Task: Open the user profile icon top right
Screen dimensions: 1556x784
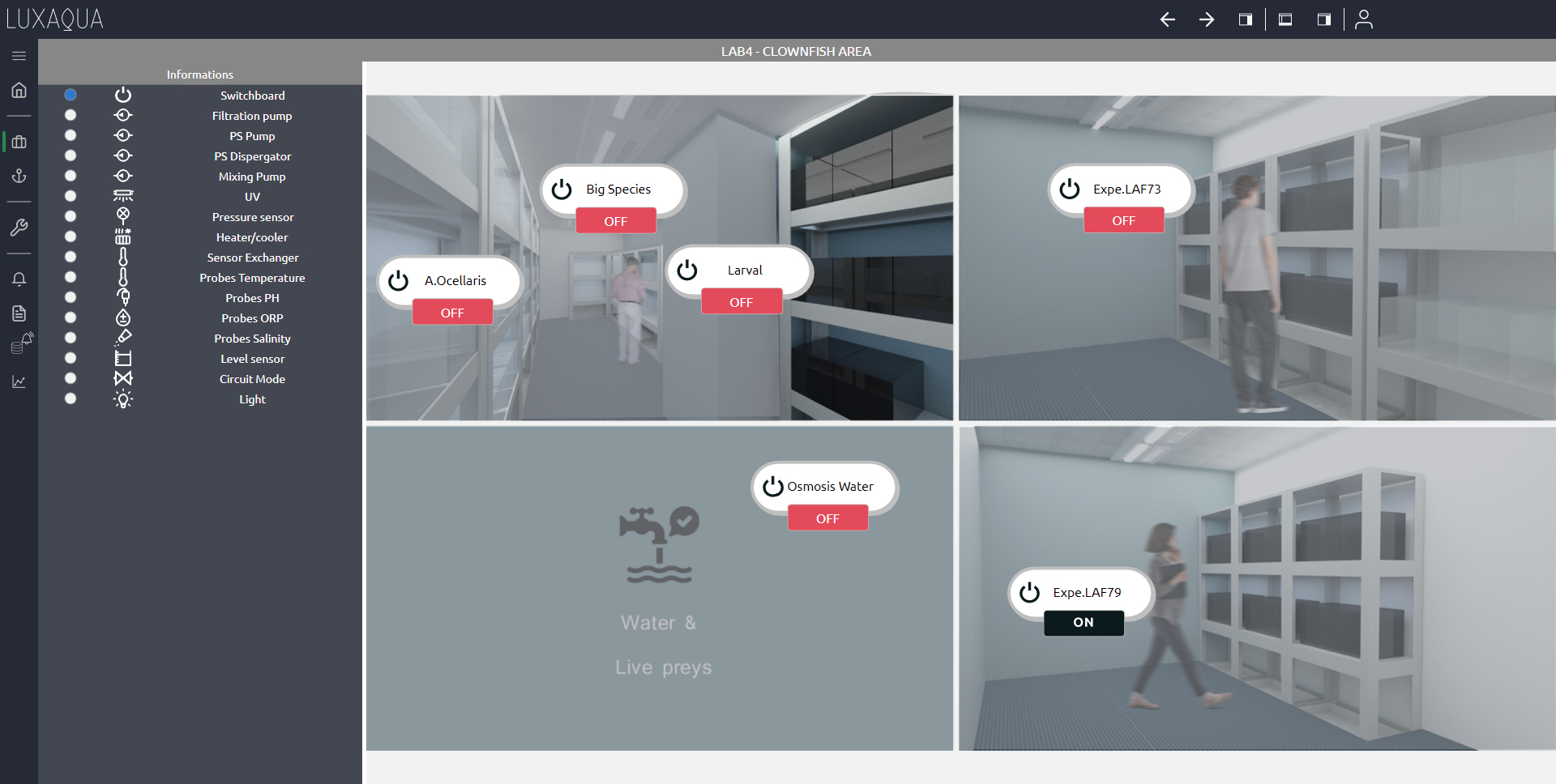Action: [1364, 19]
